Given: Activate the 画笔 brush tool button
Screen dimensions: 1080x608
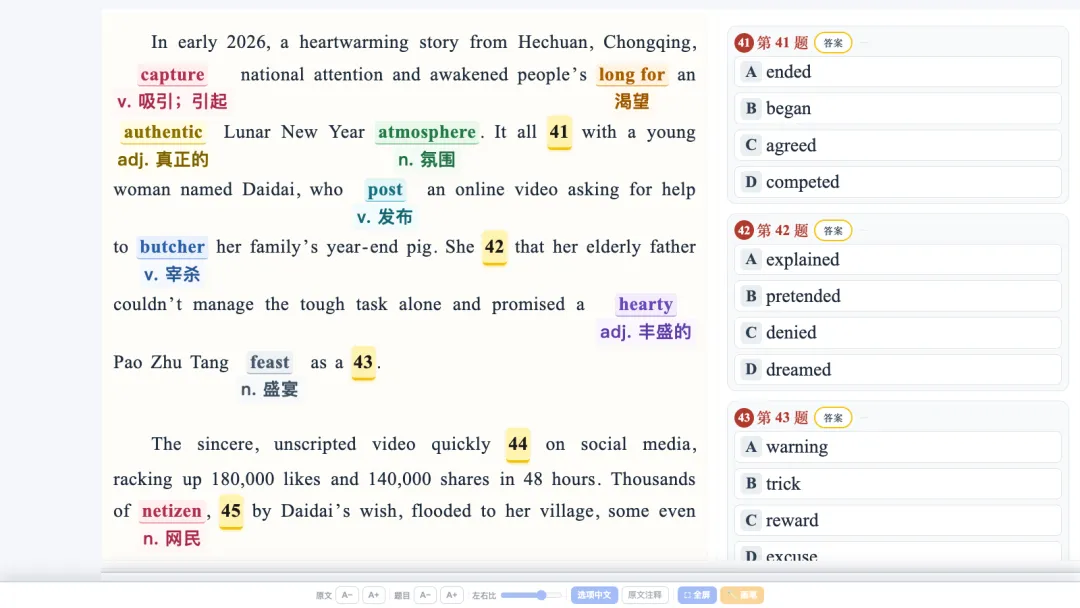Looking at the screenshot, I should click(x=742, y=595).
